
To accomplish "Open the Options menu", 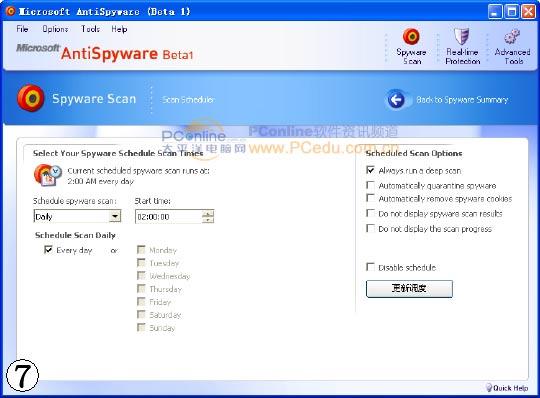I will click(x=55, y=29).
